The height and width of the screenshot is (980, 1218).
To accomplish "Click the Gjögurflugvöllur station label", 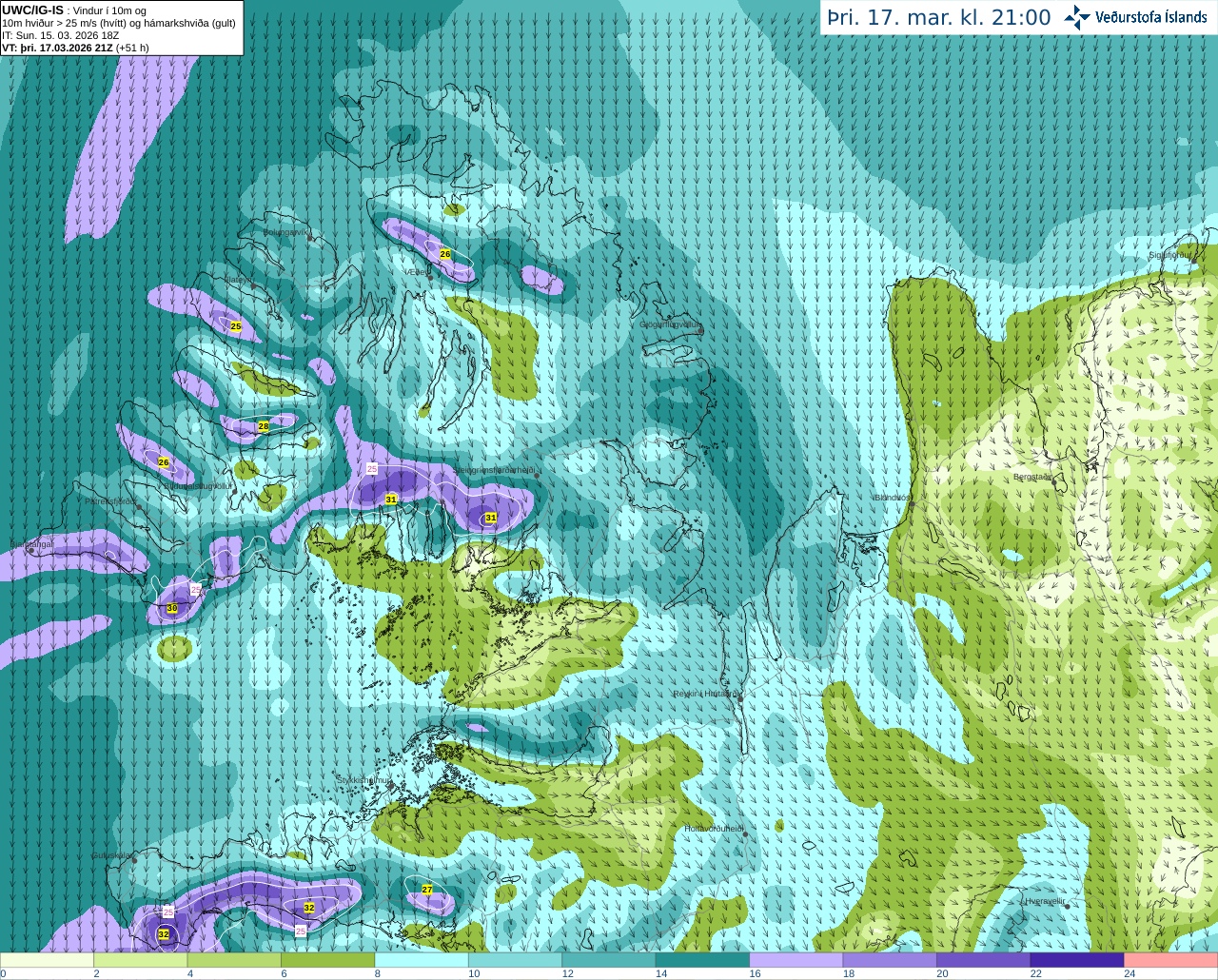I will pyautogui.click(x=671, y=324).
